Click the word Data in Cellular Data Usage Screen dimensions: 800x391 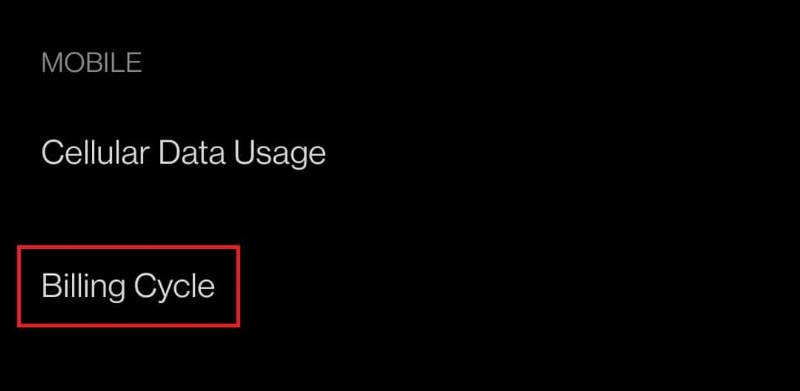tap(192, 152)
